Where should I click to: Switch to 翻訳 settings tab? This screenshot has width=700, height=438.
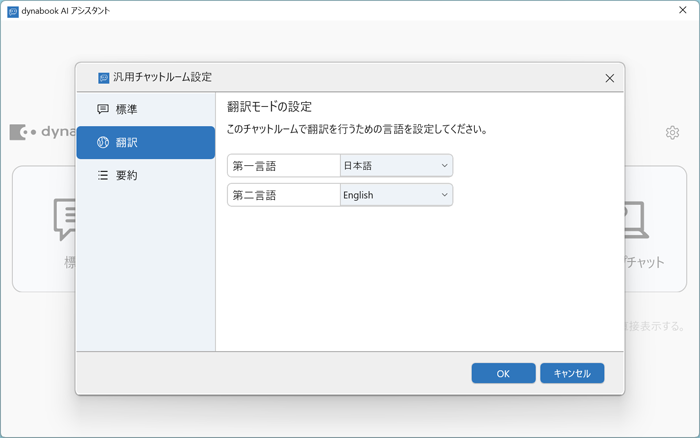pyautogui.click(x=146, y=142)
